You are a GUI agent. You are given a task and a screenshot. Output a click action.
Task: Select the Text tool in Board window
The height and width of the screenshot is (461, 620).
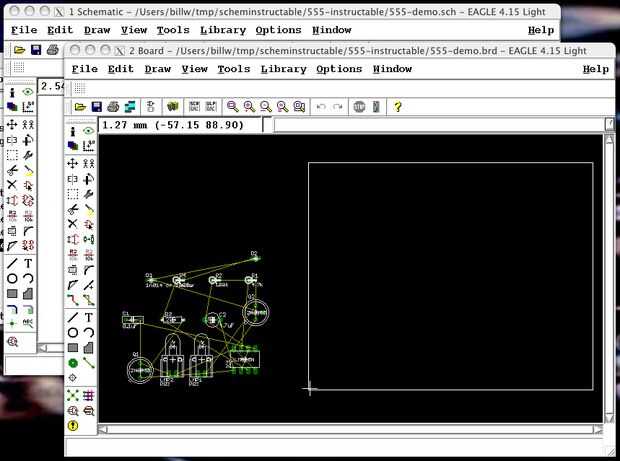(89, 317)
